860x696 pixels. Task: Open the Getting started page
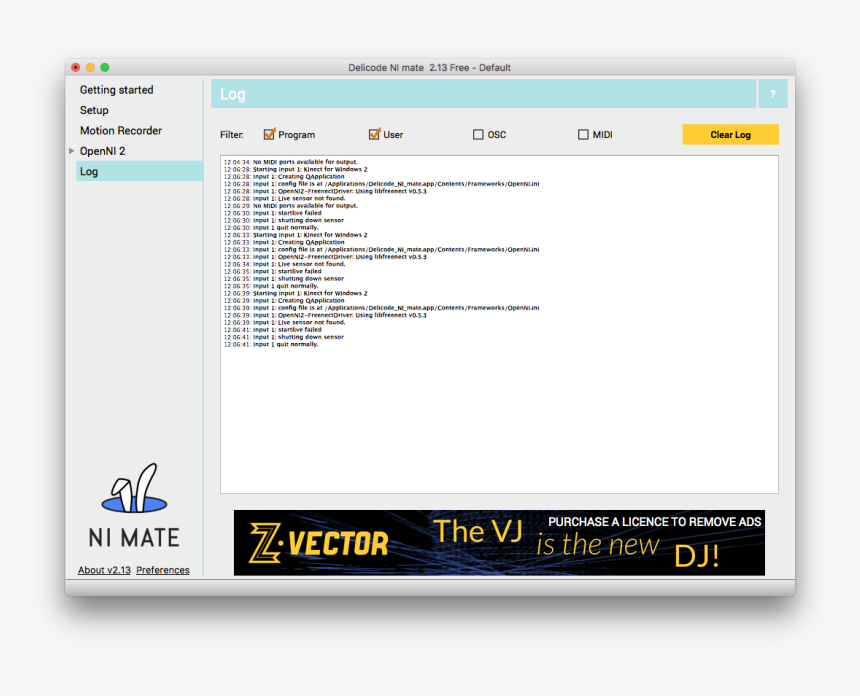pyautogui.click(x=117, y=90)
